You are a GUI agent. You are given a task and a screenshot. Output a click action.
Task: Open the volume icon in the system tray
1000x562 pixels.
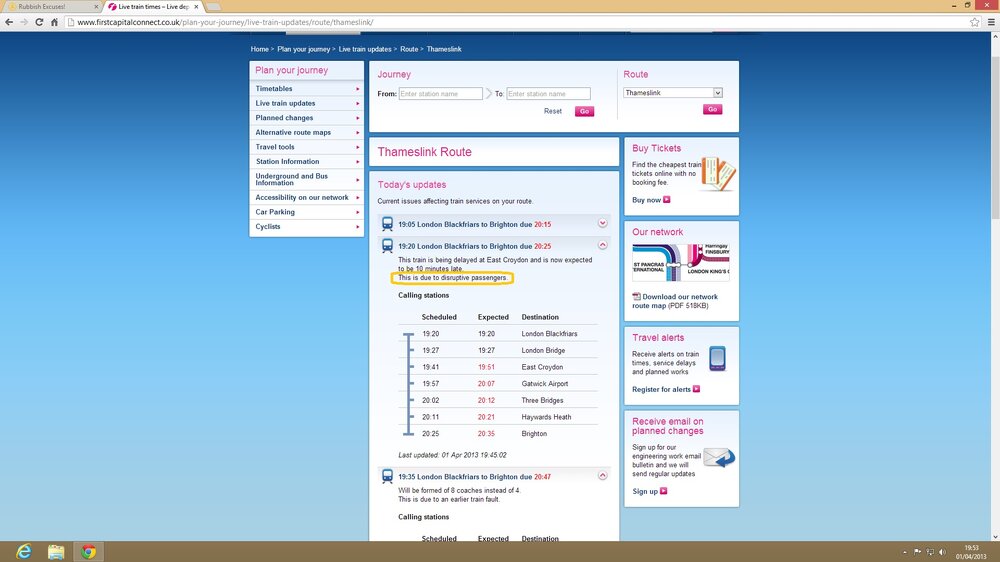tap(943, 552)
